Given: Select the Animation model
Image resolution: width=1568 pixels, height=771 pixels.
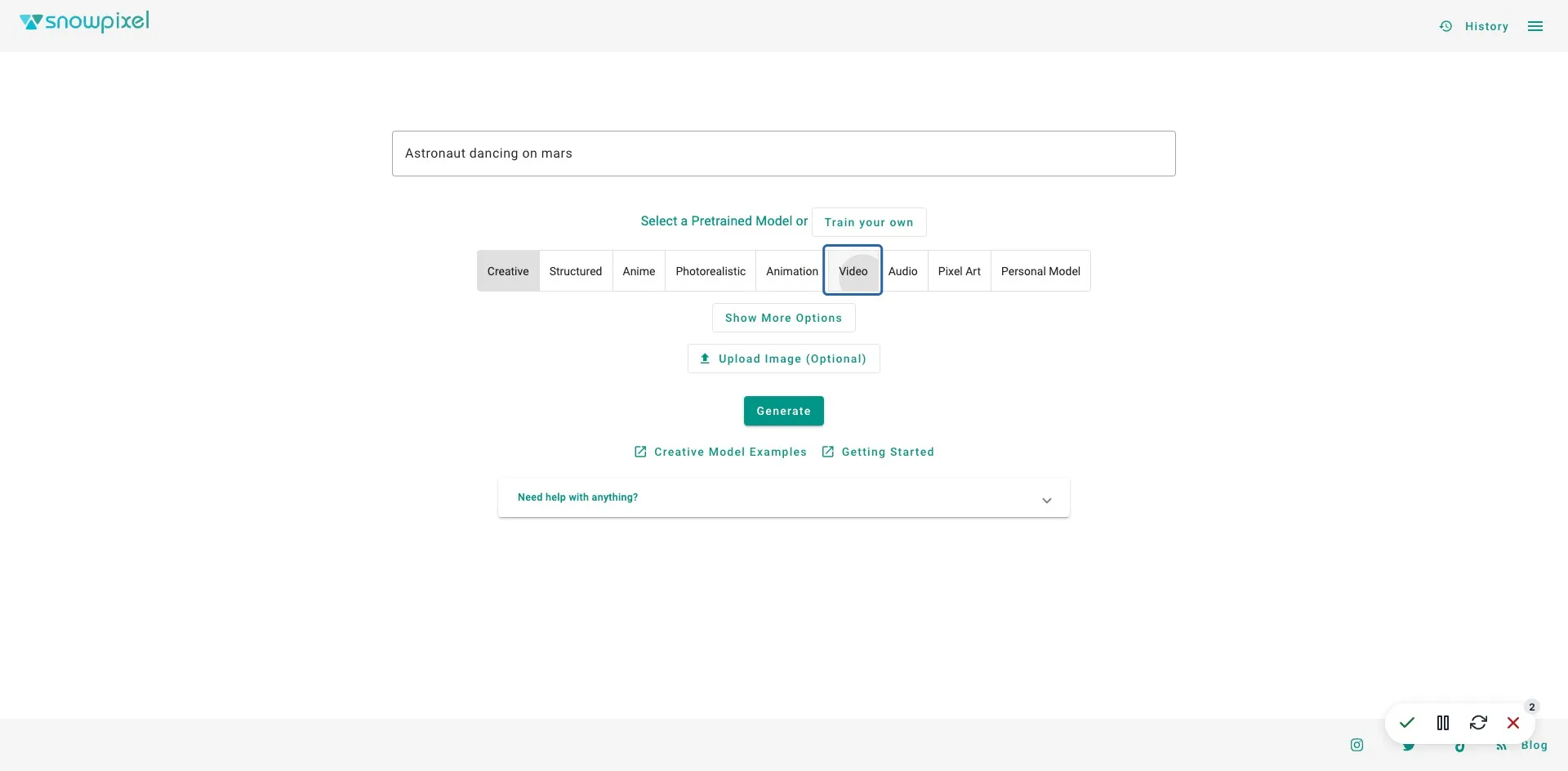Looking at the screenshot, I should pyautogui.click(x=791, y=271).
